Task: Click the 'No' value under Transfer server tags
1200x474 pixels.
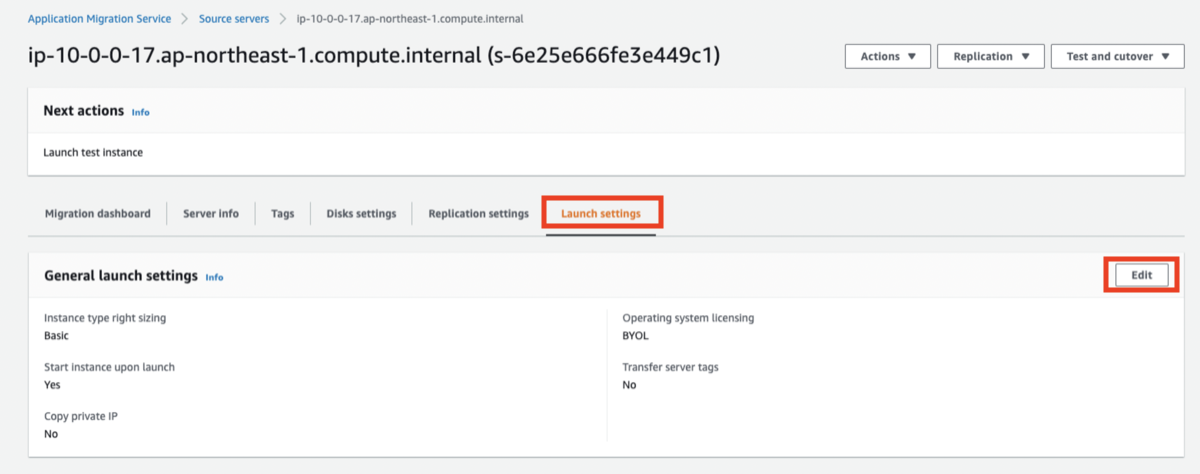Action: [629, 385]
